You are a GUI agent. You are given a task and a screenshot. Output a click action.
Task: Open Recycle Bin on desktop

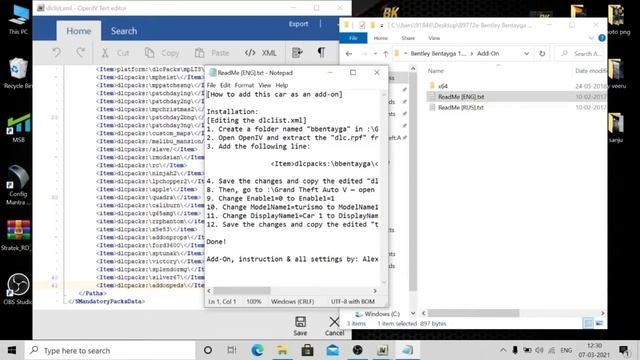(17, 73)
